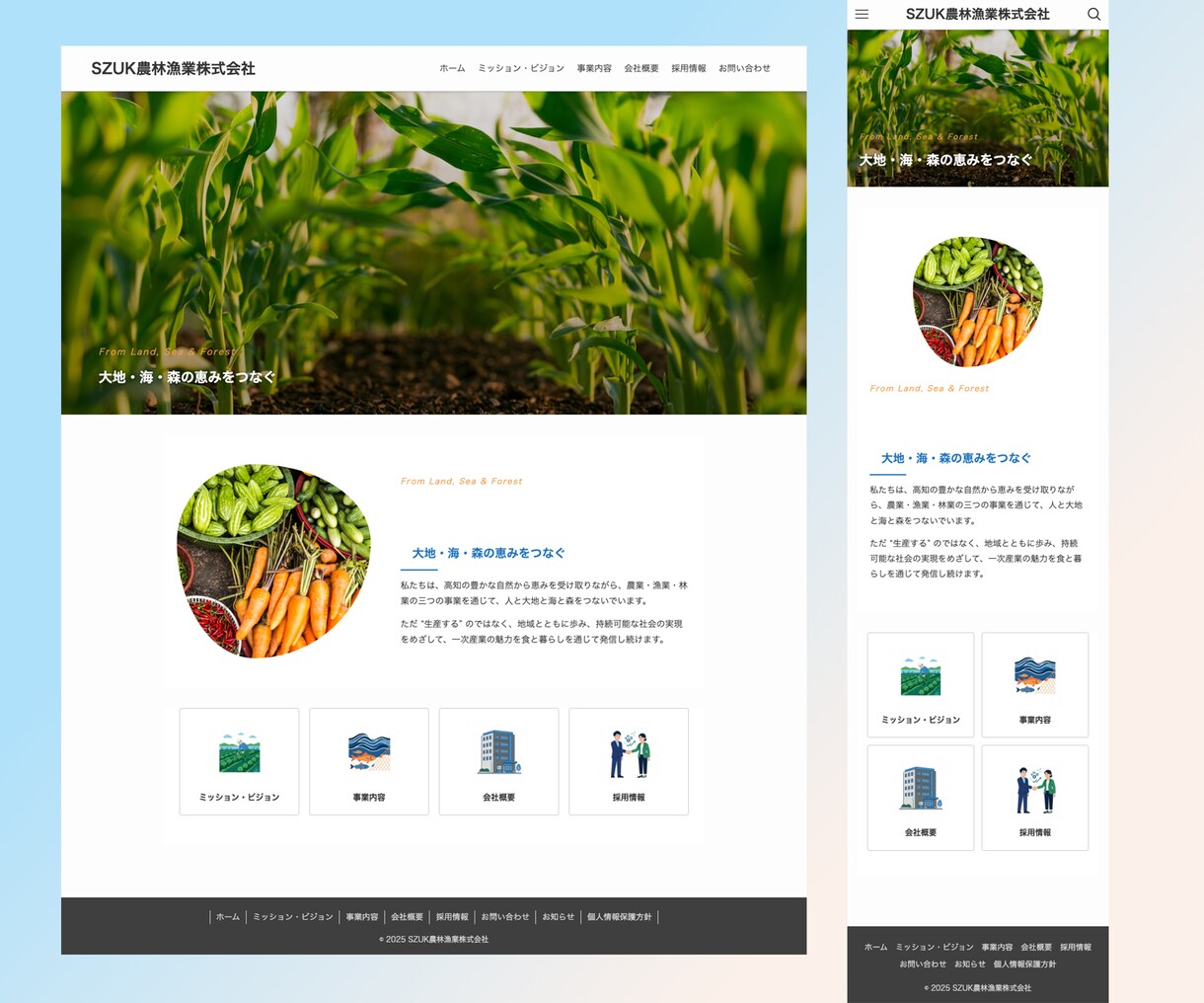The width and height of the screenshot is (1204, 1003).
Task: Click the fish and waves icon in desktop card
Action: (x=369, y=752)
